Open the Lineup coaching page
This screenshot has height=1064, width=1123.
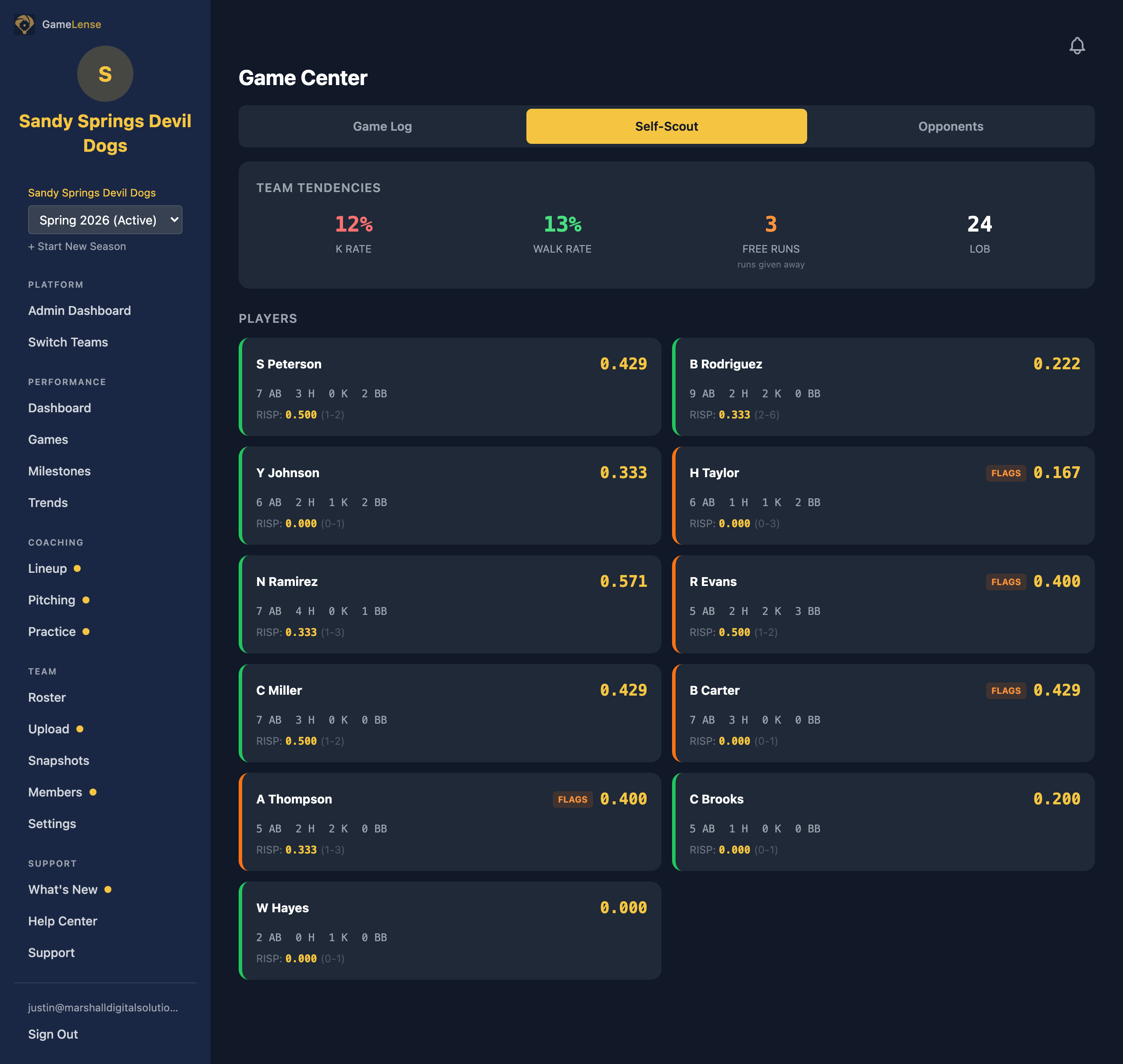(x=48, y=568)
